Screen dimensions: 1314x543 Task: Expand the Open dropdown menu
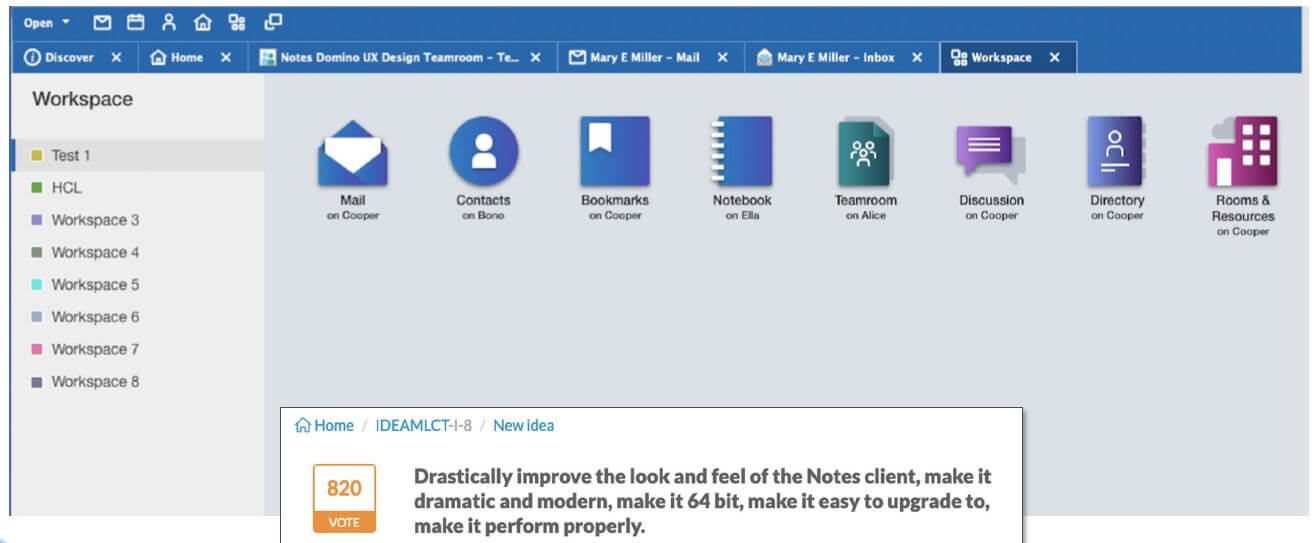(47, 22)
